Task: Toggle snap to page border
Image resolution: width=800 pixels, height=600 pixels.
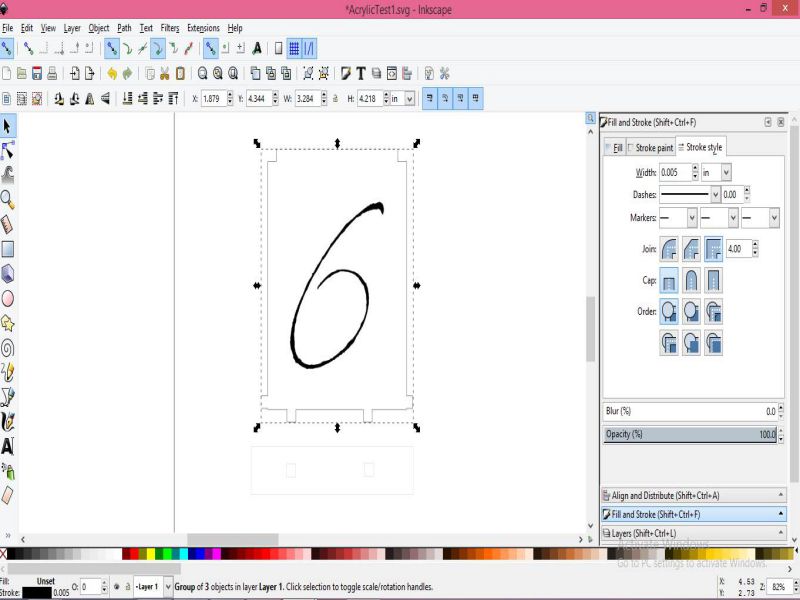Action: tap(278, 48)
